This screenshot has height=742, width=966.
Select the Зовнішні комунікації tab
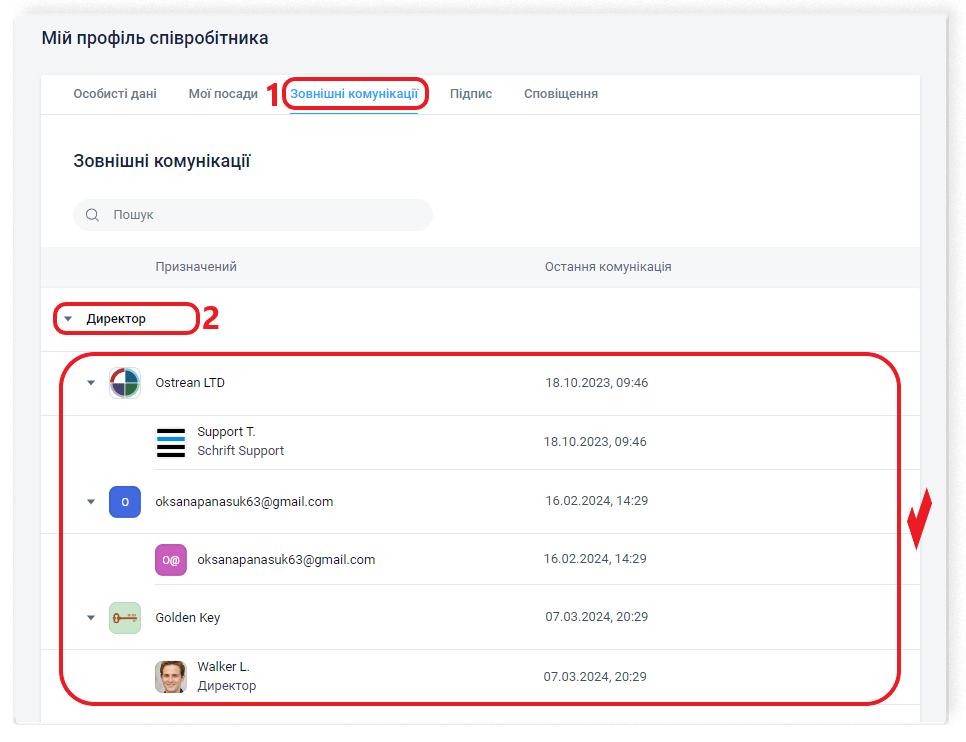pos(354,94)
